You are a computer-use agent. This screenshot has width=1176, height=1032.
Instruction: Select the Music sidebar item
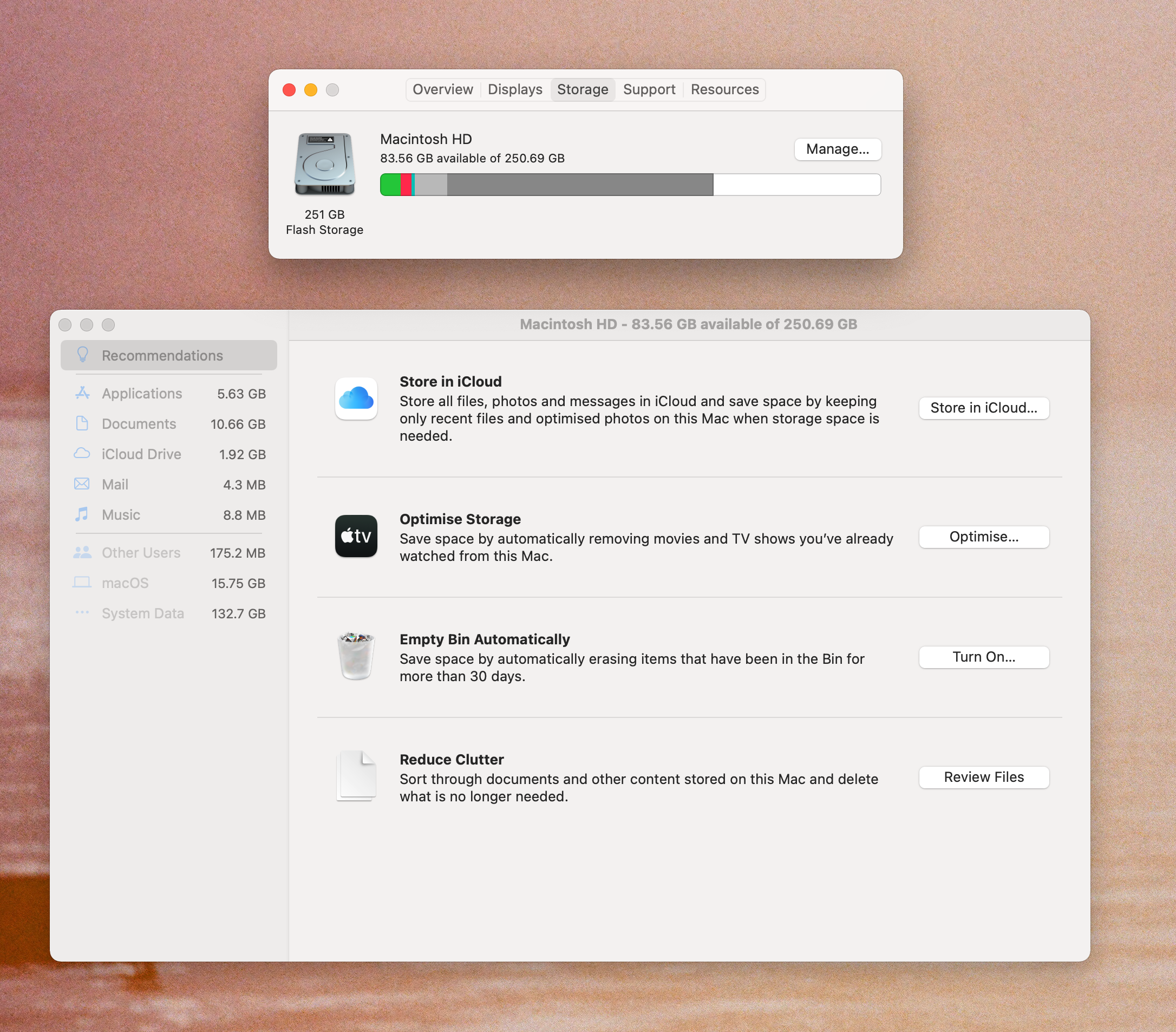click(x=121, y=515)
